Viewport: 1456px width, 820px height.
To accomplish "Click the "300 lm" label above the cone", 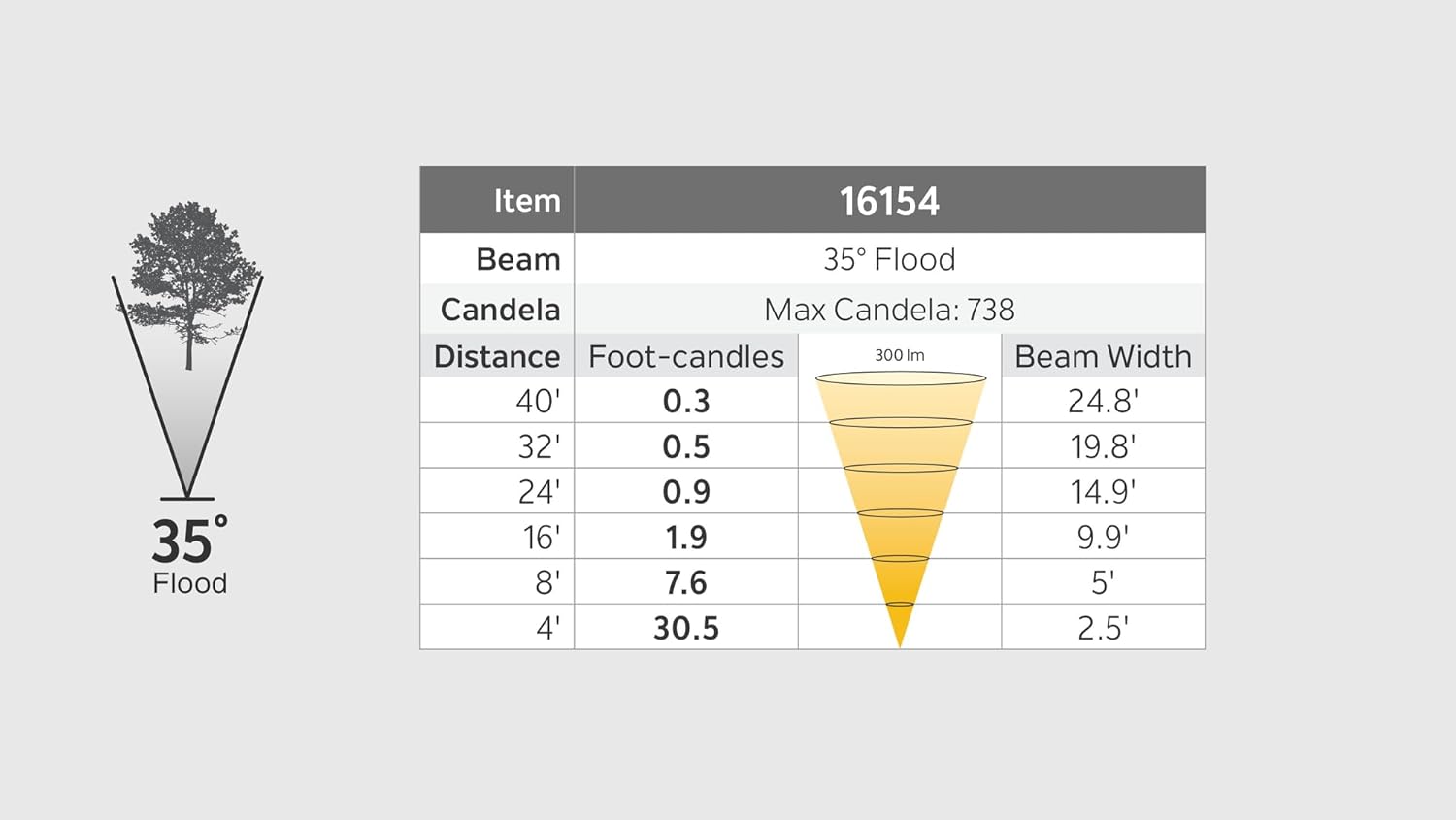I will point(900,355).
